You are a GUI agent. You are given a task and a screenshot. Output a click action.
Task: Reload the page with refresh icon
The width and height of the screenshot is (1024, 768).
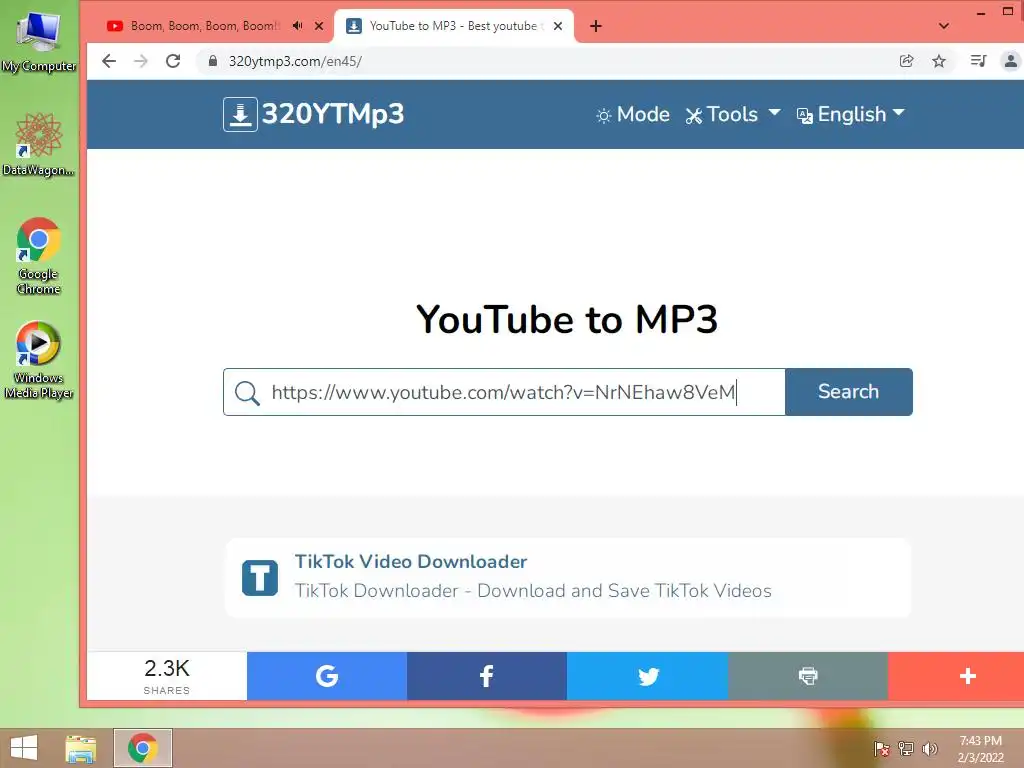click(x=173, y=61)
